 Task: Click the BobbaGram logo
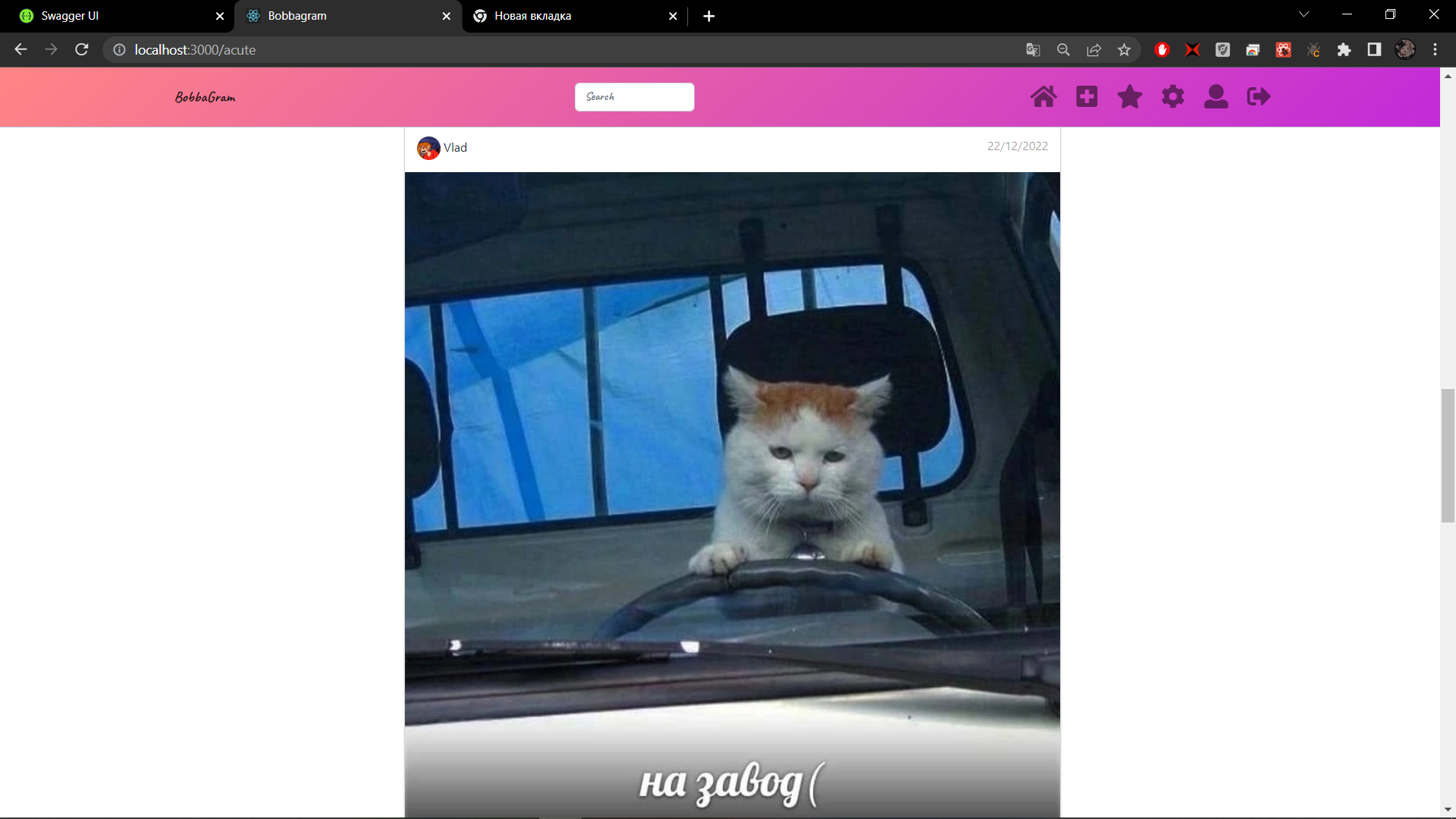[205, 97]
